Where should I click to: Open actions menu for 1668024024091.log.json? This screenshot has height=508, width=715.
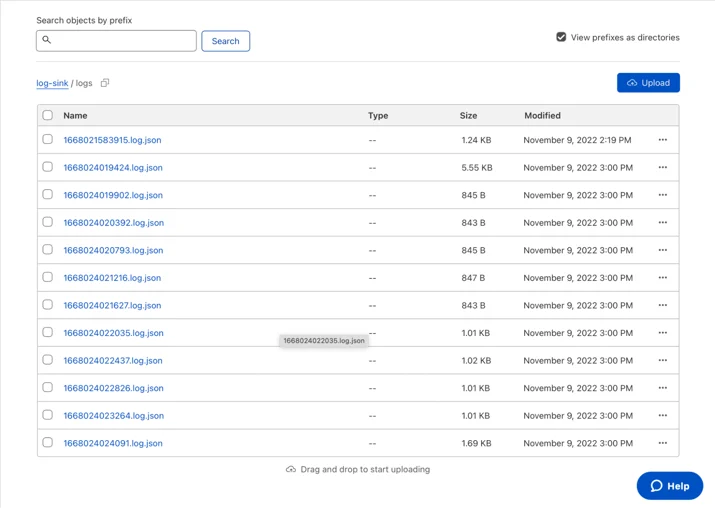663,443
